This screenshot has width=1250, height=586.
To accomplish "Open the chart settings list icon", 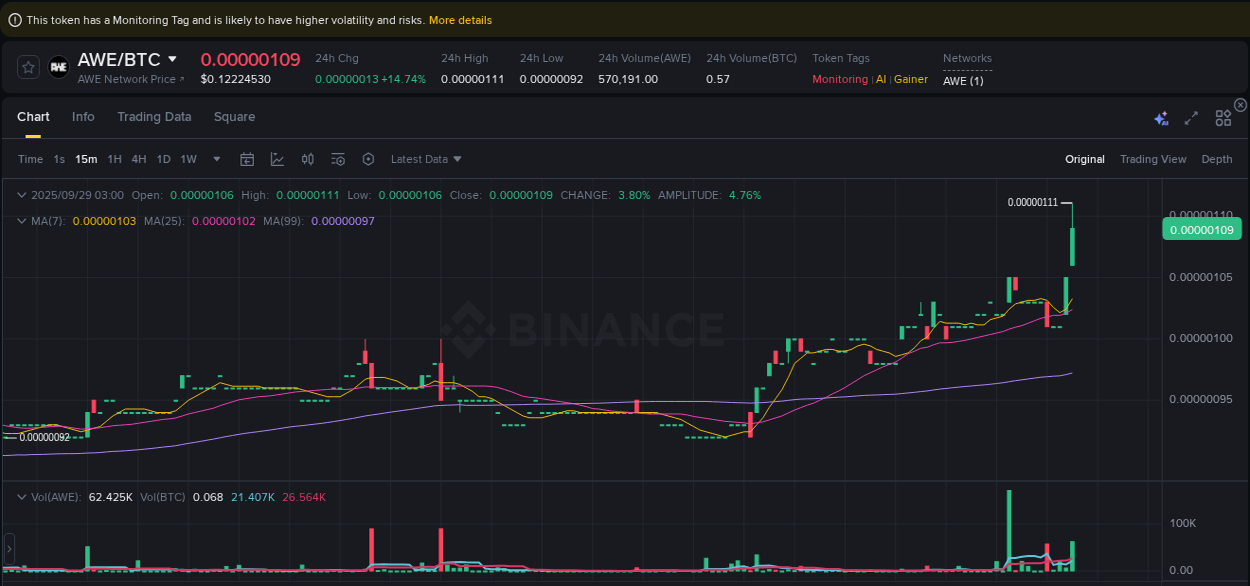I will click(338, 159).
